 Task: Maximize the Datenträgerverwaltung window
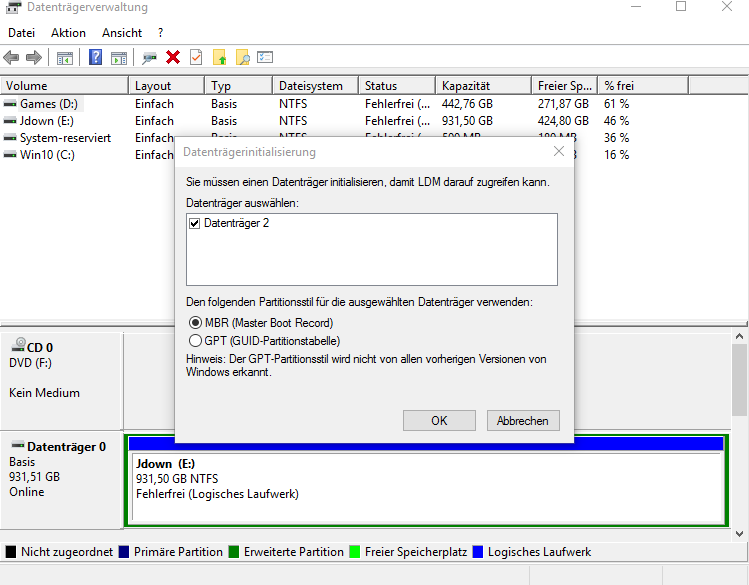coord(681,7)
